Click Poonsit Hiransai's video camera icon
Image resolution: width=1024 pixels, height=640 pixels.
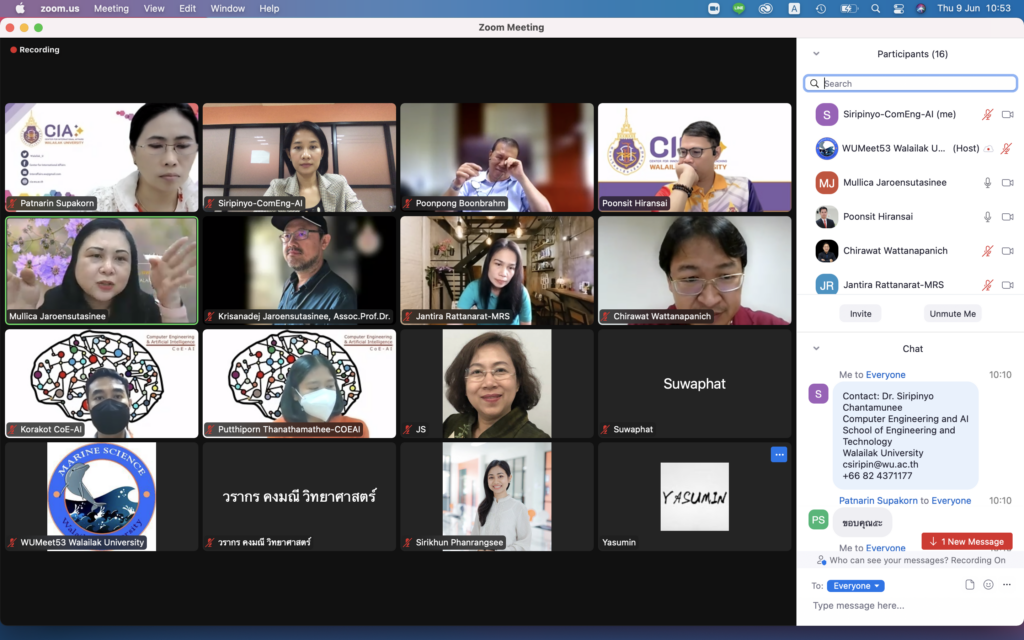pyautogui.click(x=1007, y=217)
